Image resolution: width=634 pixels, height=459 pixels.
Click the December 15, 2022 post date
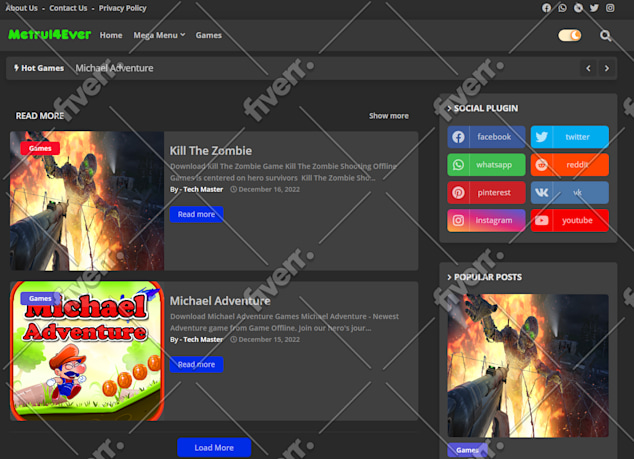point(265,340)
